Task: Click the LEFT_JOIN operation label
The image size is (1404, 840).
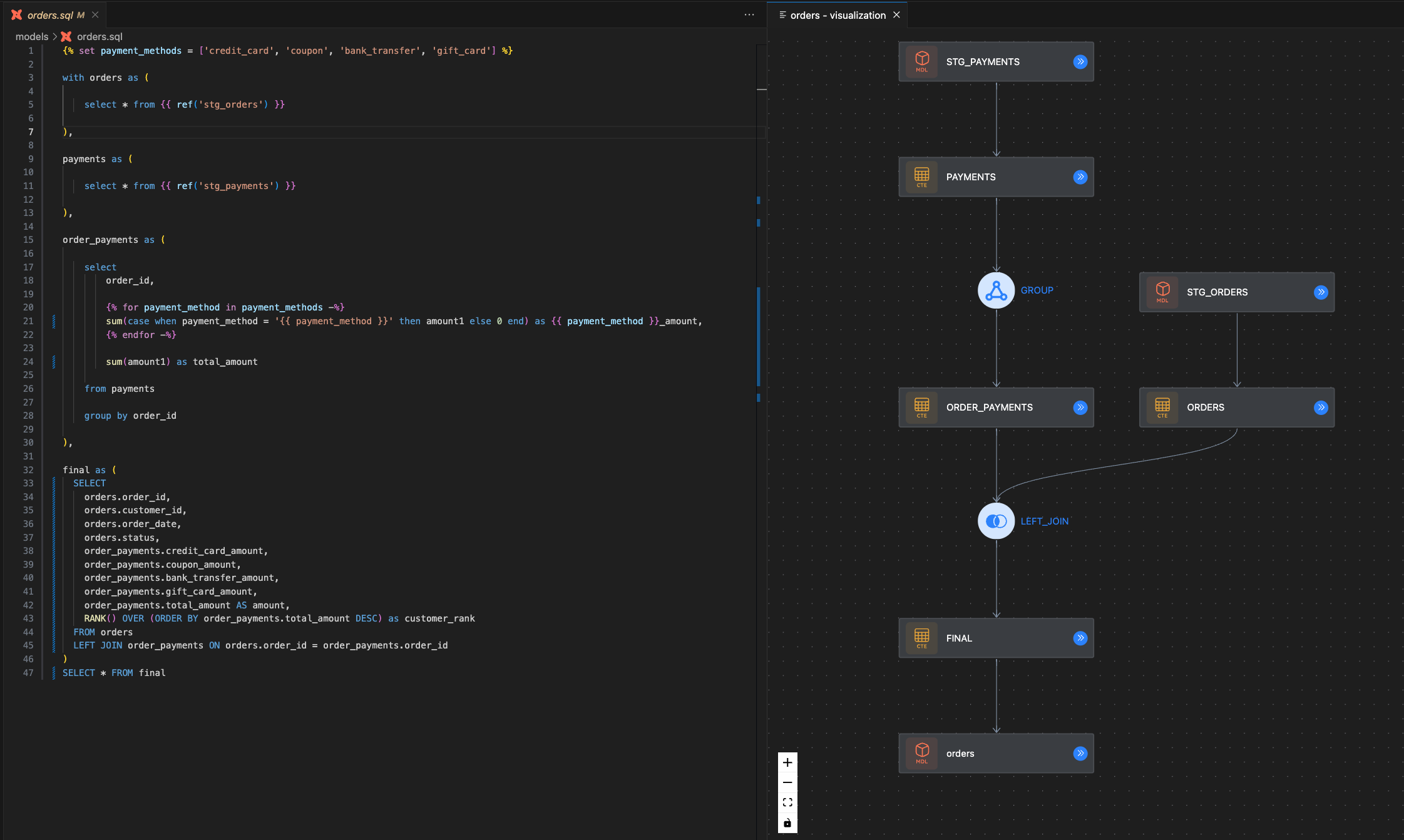Action: (x=1045, y=521)
